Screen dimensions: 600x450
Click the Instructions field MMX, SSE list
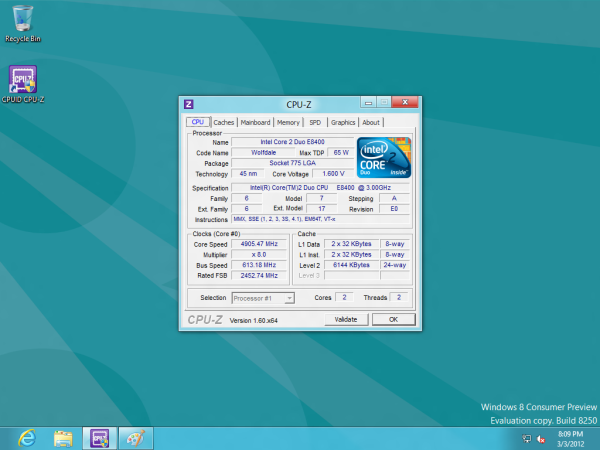pyautogui.click(x=320, y=219)
